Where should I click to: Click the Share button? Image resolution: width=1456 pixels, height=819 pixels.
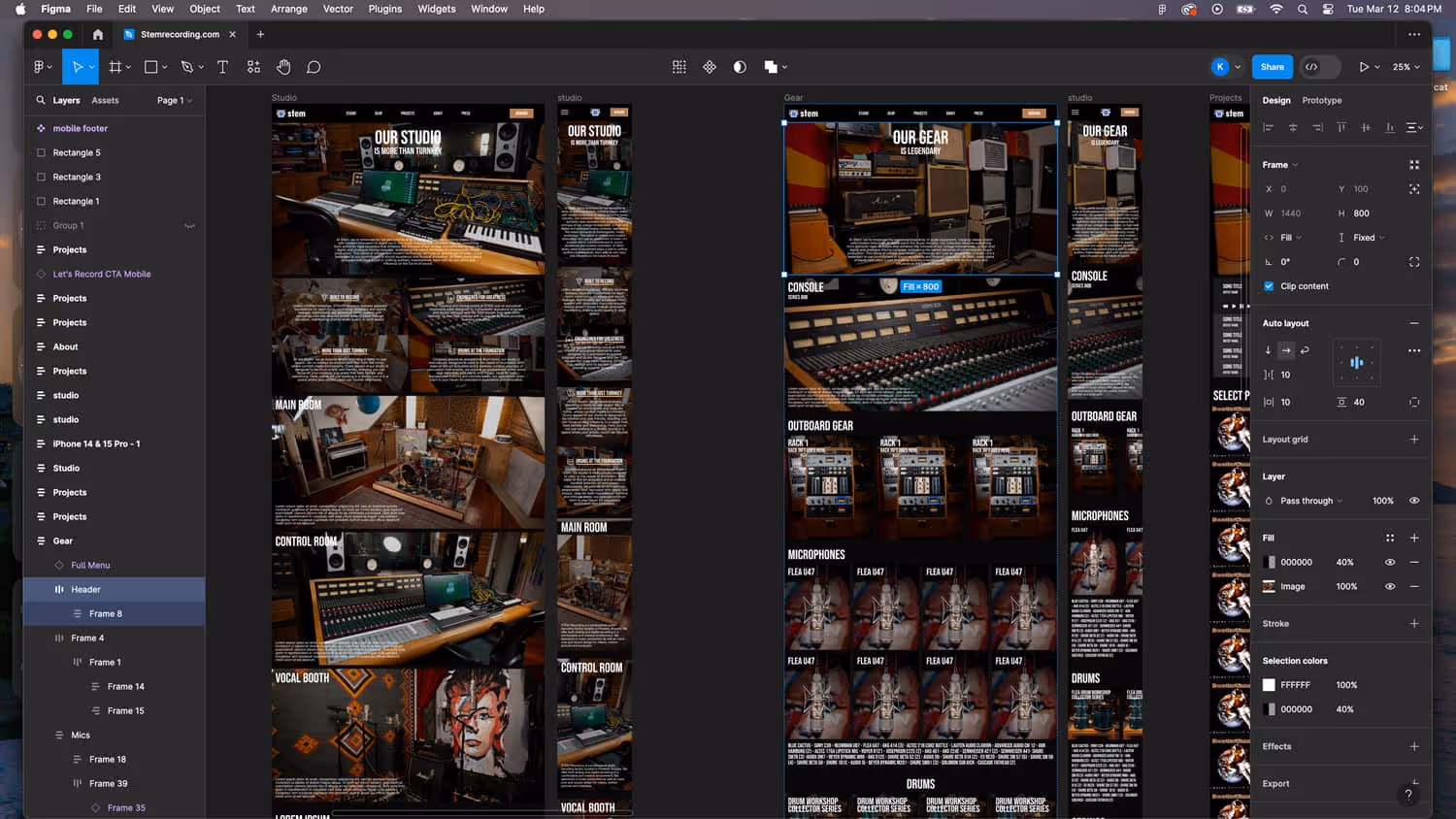point(1272,67)
